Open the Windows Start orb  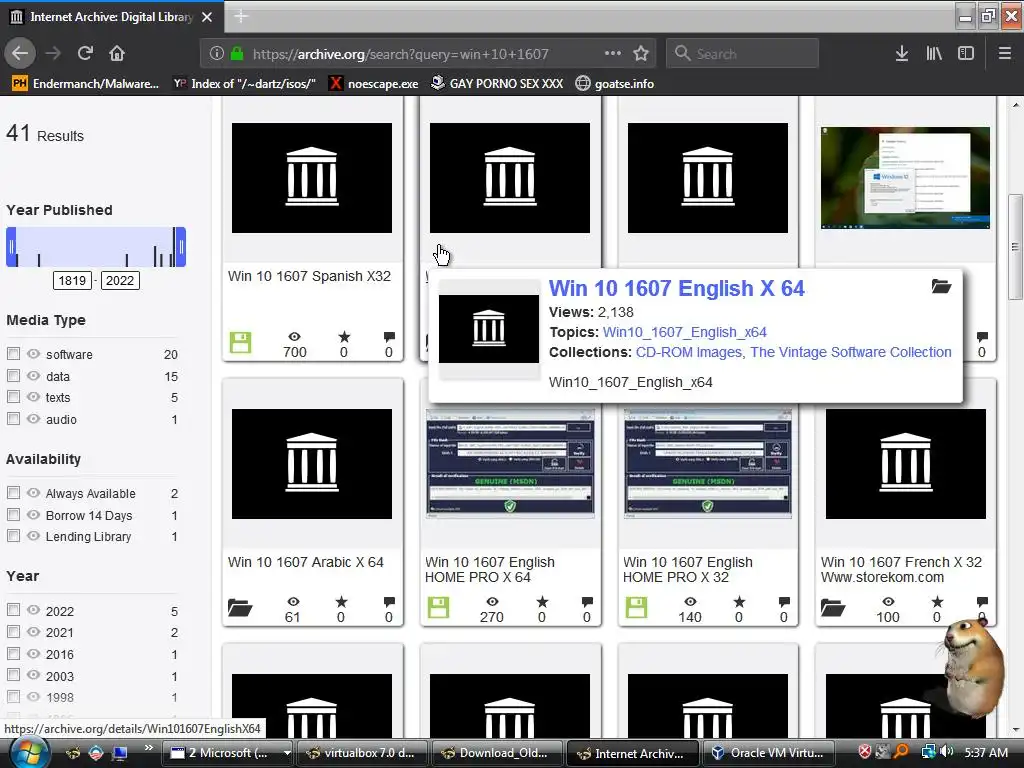pos(29,753)
